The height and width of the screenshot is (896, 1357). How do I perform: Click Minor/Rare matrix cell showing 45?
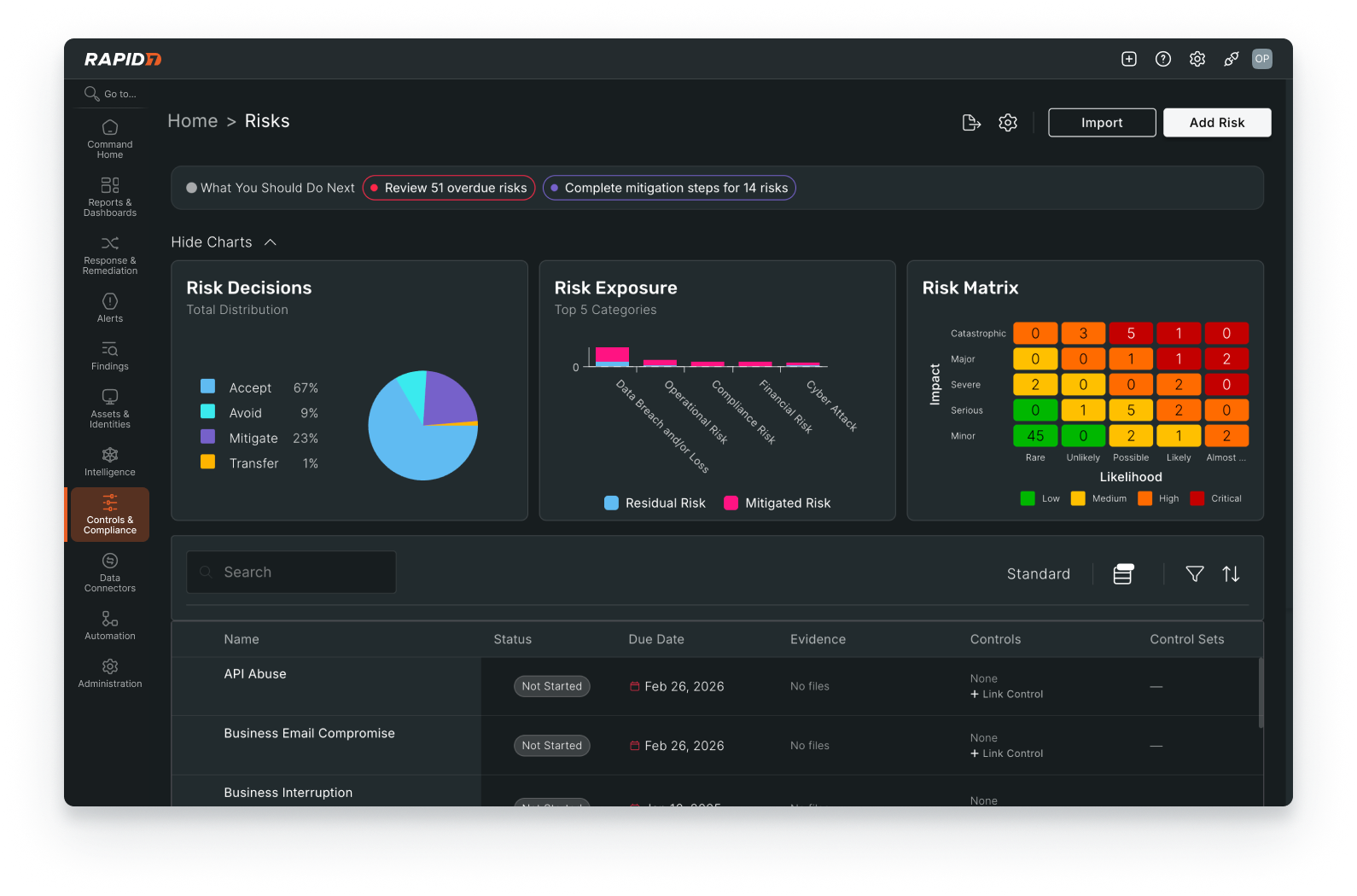(x=1035, y=436)
